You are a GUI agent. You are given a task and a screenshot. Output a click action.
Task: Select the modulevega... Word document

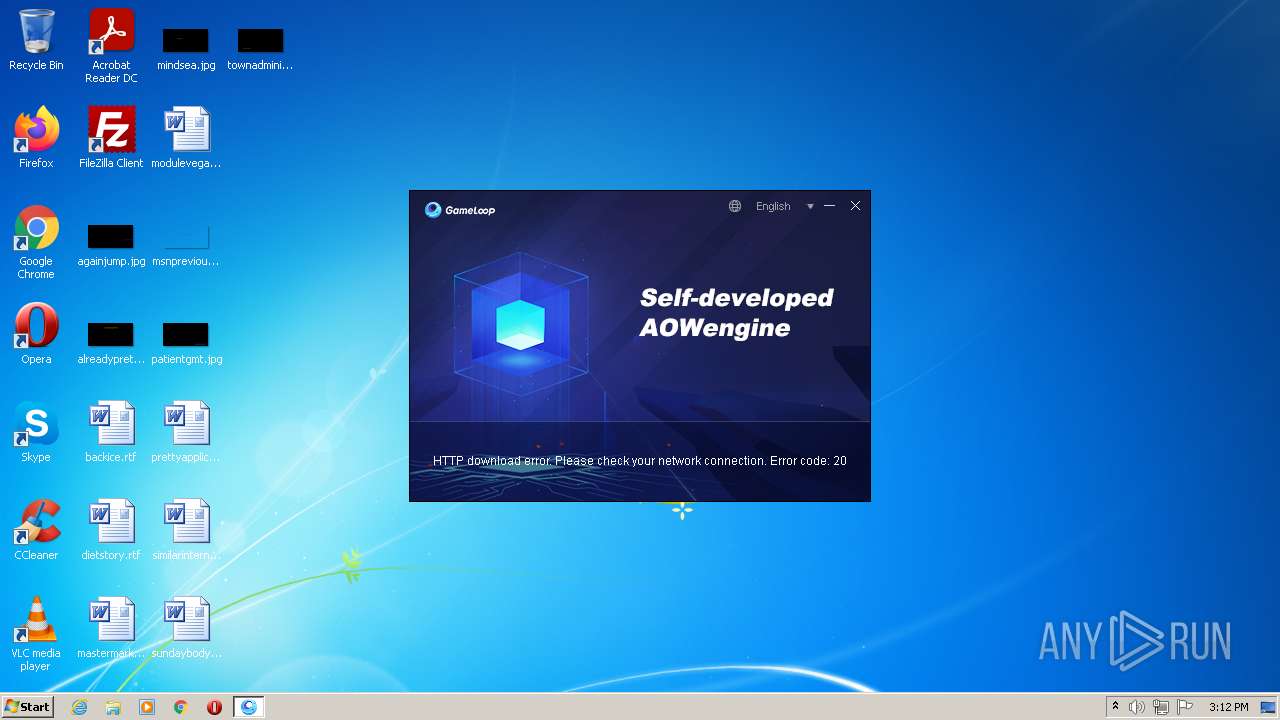pyautogui.click(x=186, y=138)
